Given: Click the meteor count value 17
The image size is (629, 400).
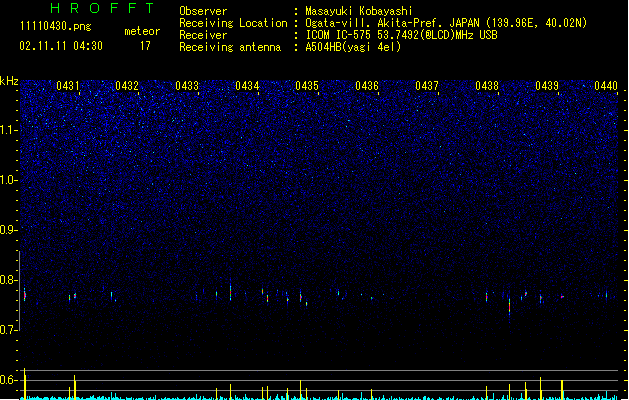Looking at the screenshot, I should pos(145,46).
